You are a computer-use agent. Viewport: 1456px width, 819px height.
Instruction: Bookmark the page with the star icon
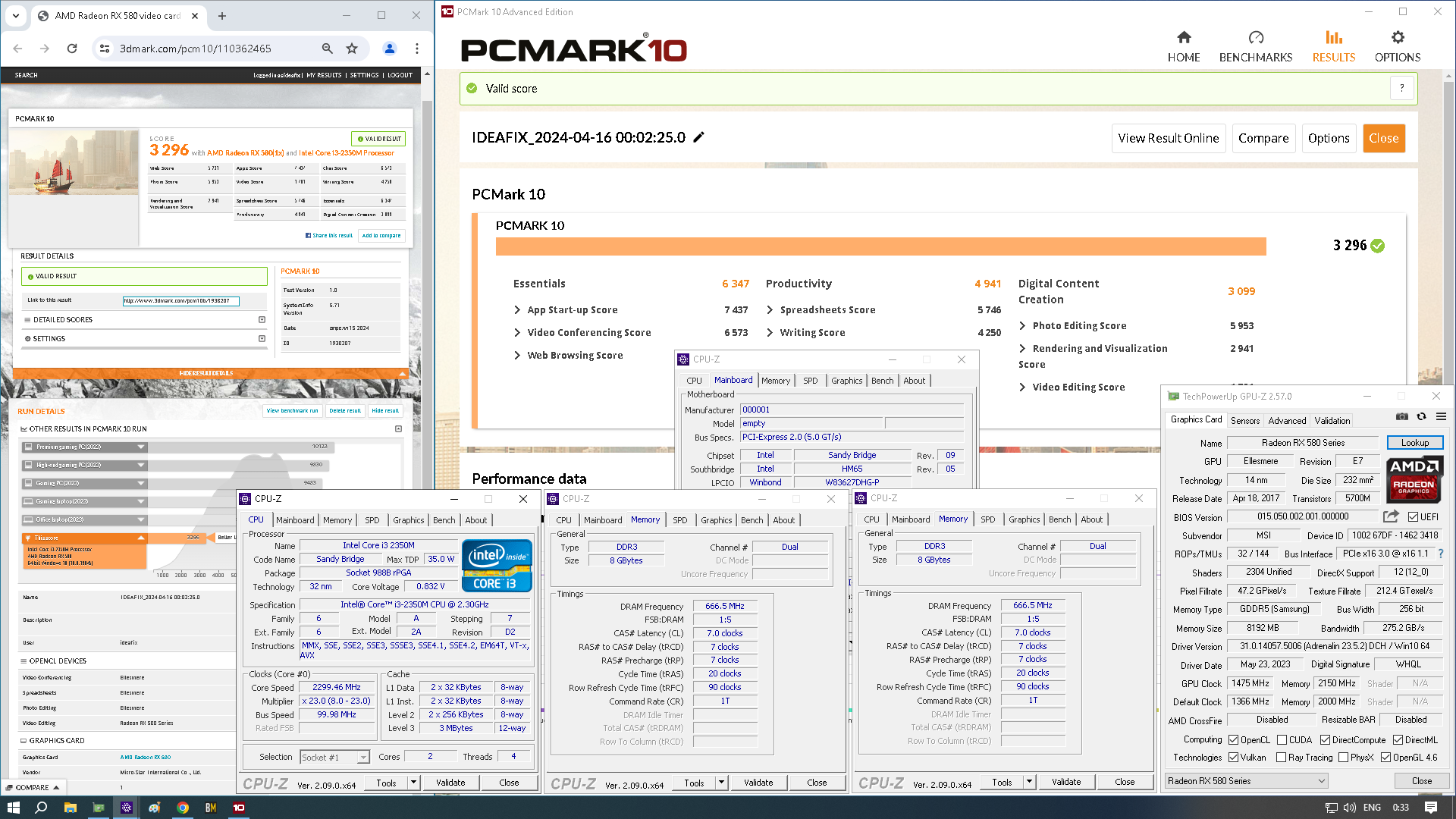click(x=352, y=49)
